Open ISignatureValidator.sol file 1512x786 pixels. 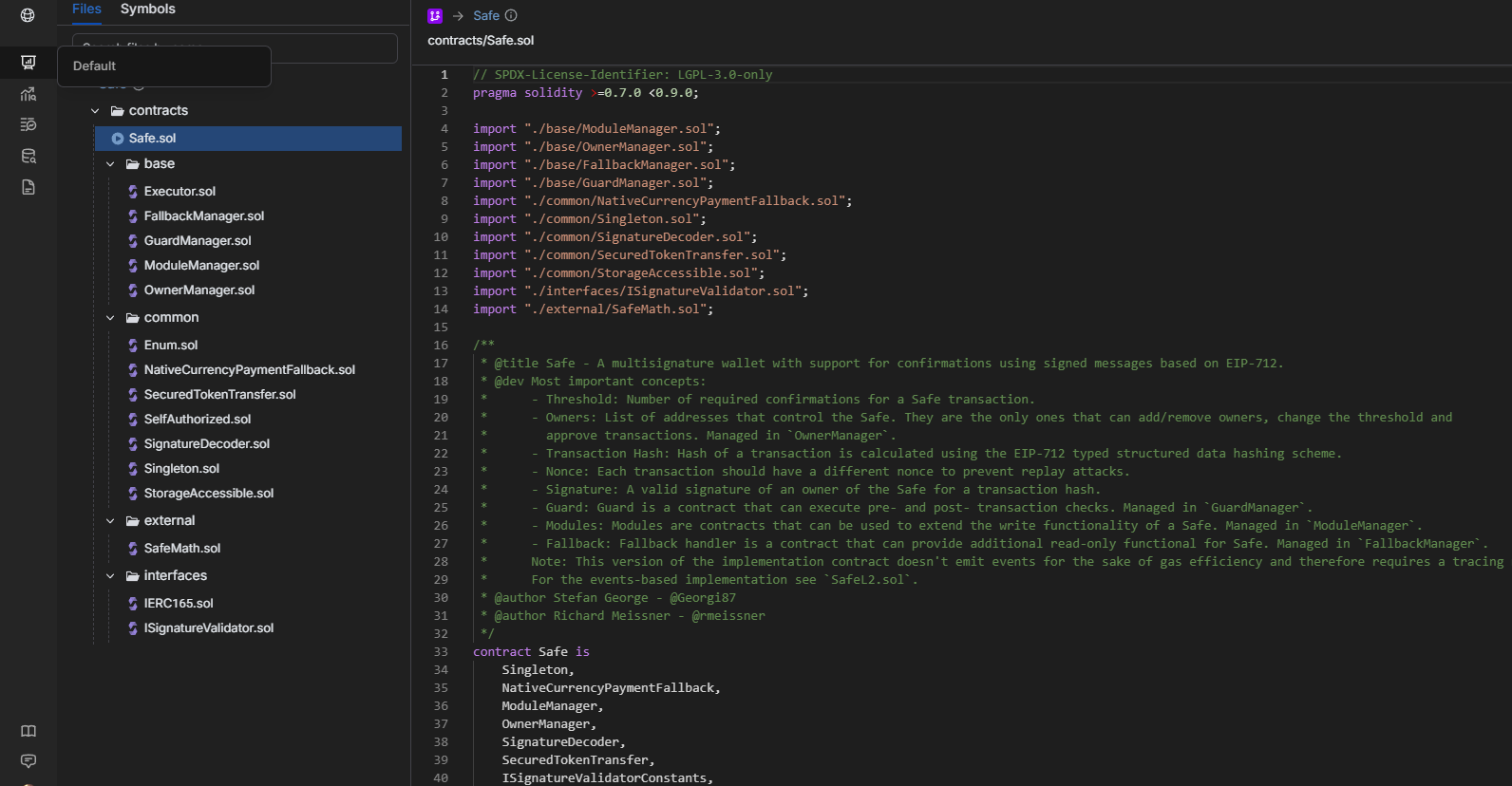pos(209,628)
